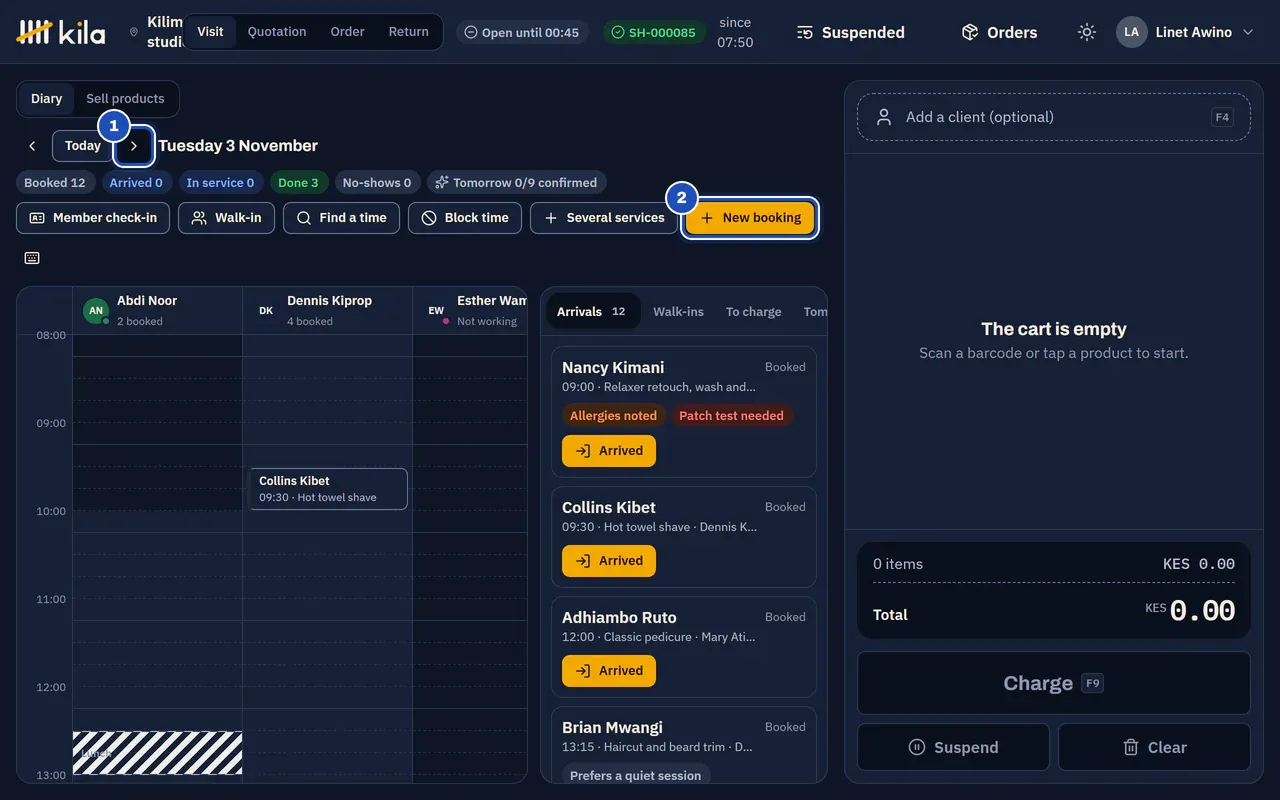Click Tomorrow 0/9 confirmed chip
Screen dimensions: 1280x800
516,182
